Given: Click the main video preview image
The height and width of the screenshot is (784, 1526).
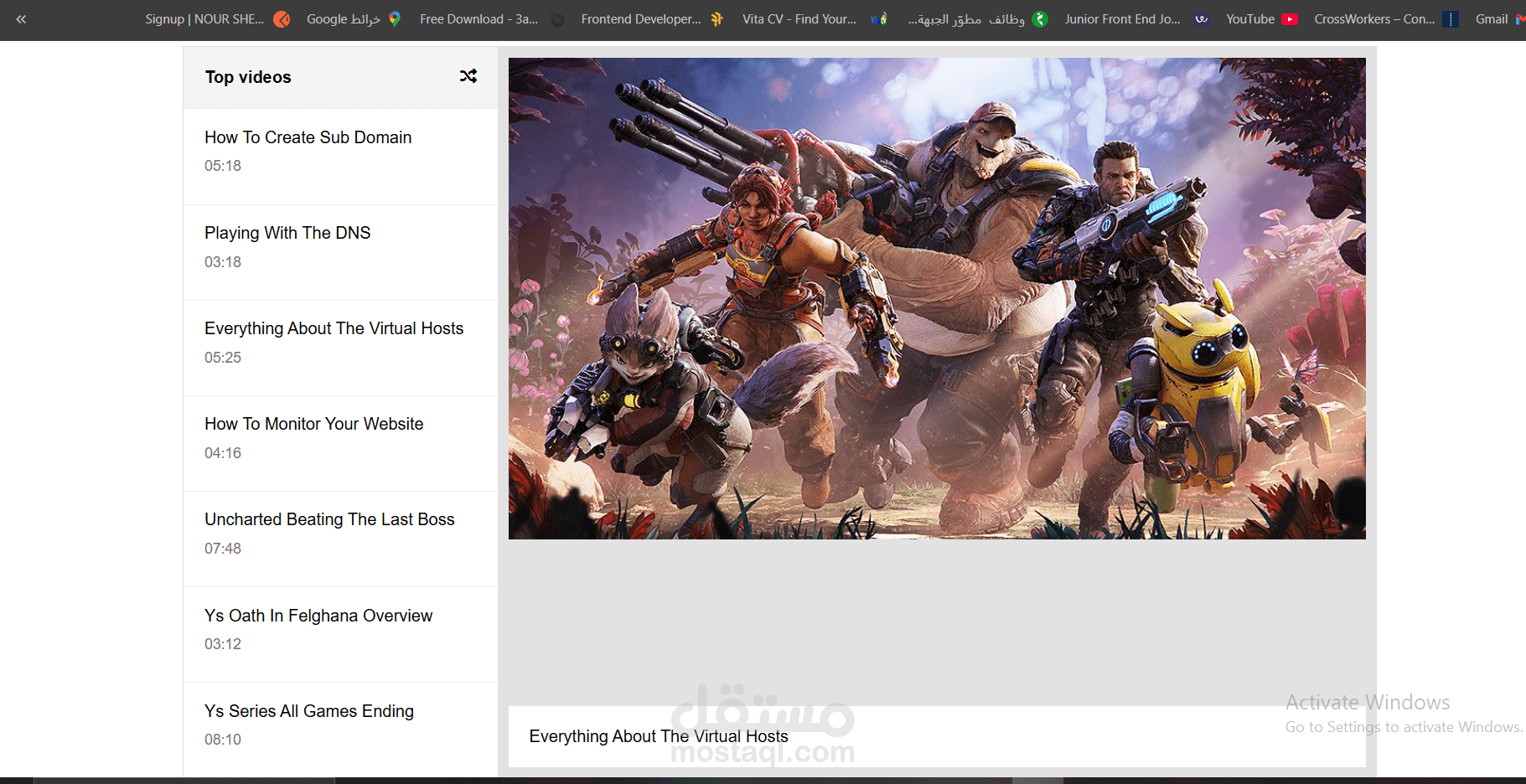Looking at the screenshot, I should pos(937,298).
